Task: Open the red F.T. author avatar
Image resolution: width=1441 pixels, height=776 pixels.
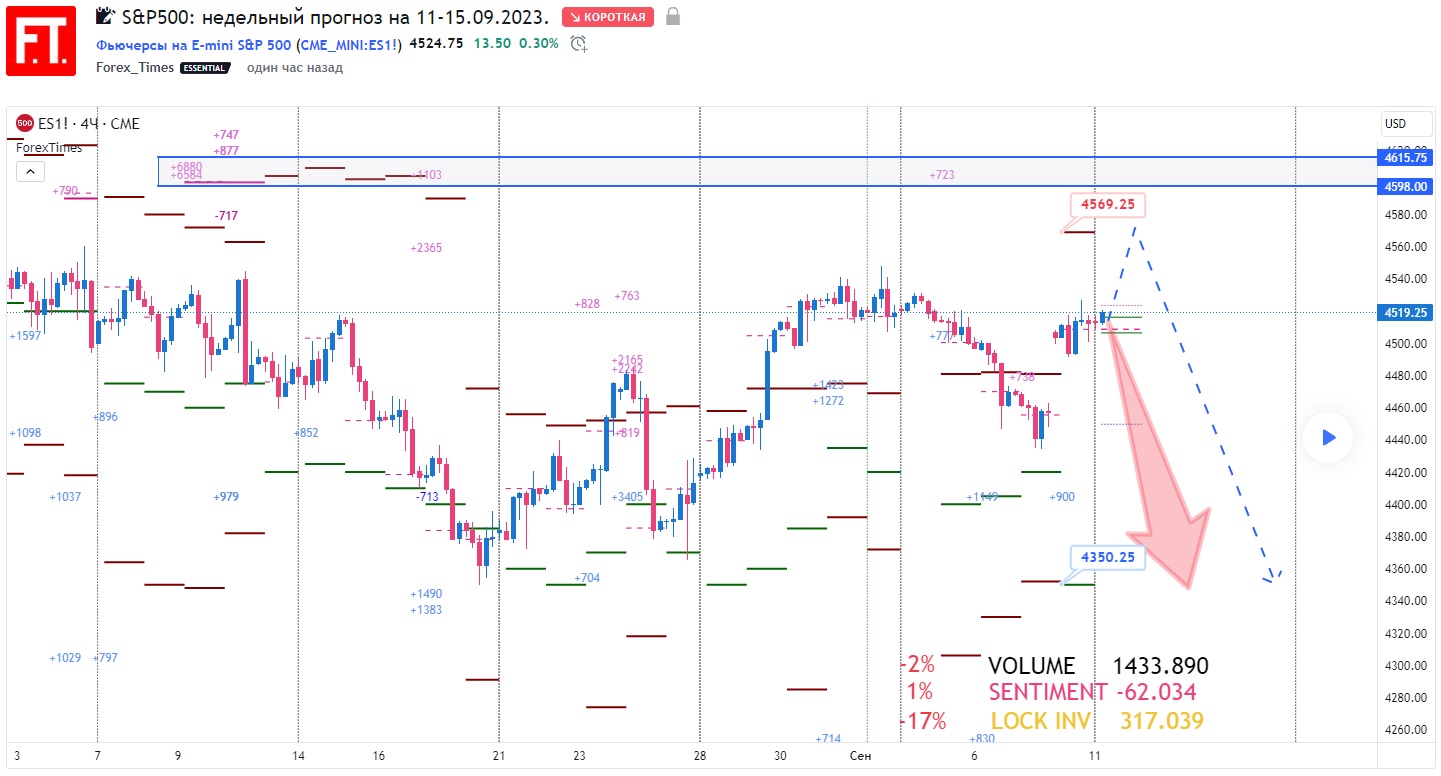Action: point(41,40)
